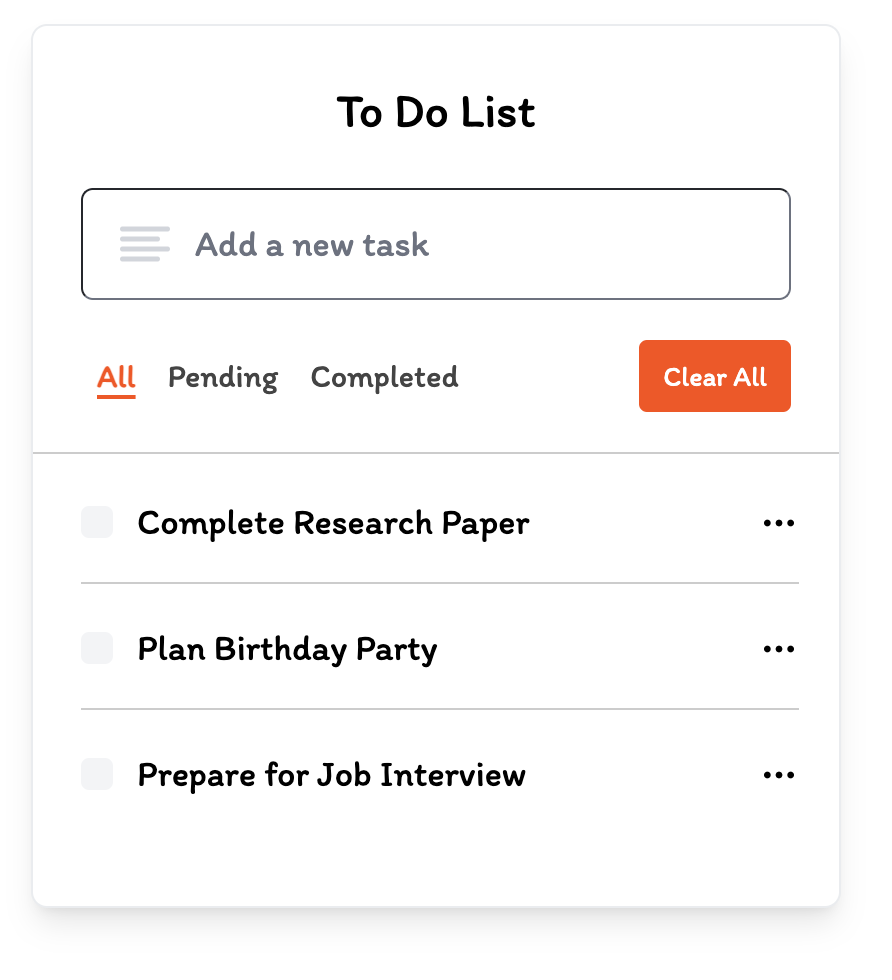892x980 pixels.
Task: Click the Add a new task input field
Action: point(435,243)
